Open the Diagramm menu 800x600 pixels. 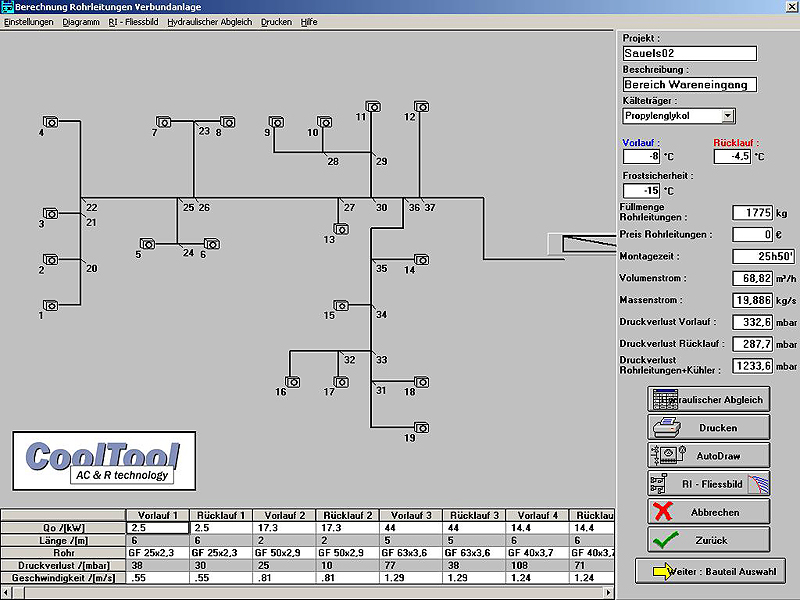point(81,21)
